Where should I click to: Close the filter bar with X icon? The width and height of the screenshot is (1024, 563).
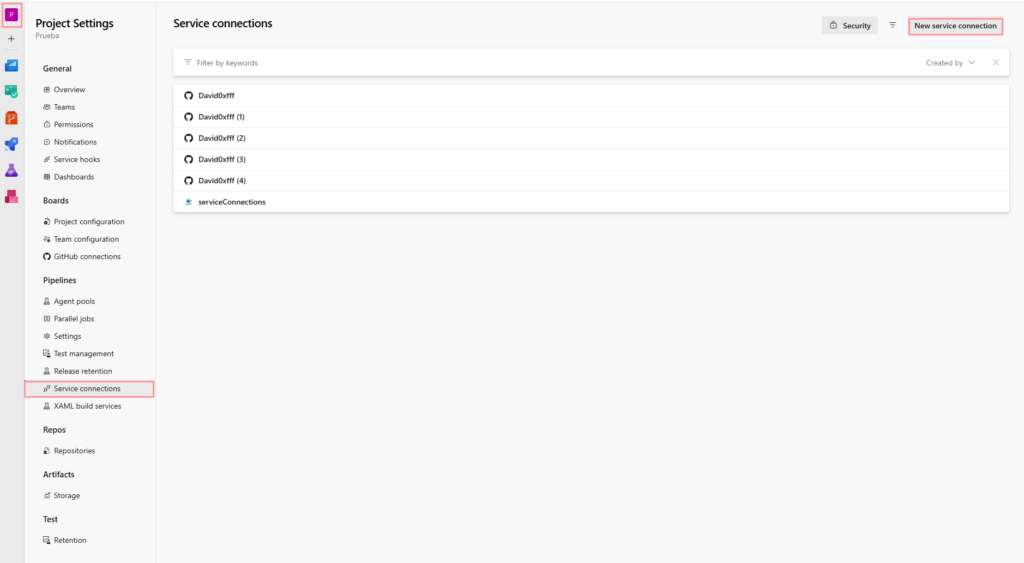(995, 63)
